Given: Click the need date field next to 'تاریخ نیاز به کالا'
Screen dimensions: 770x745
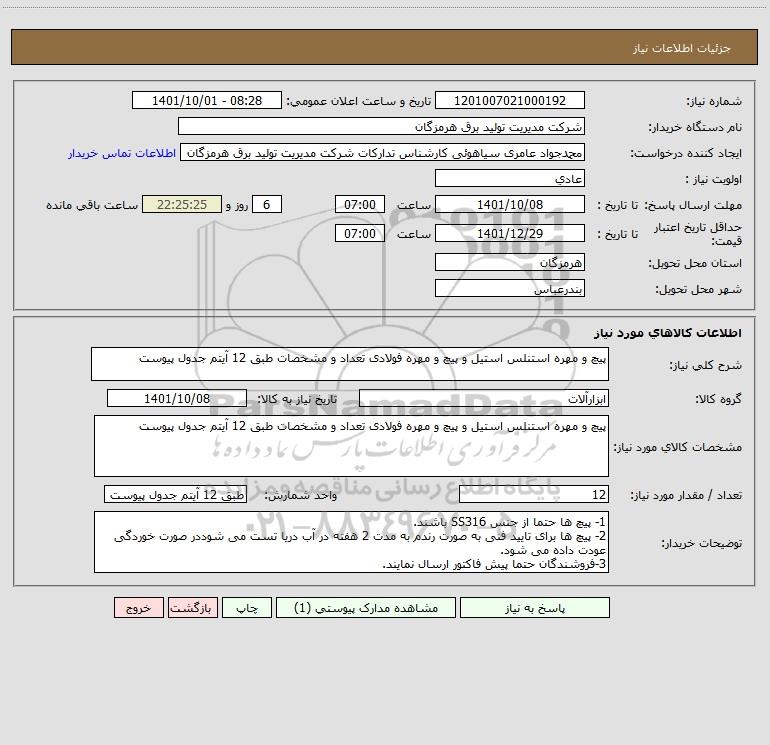Looking at the screenshot, I should point(177,398).
